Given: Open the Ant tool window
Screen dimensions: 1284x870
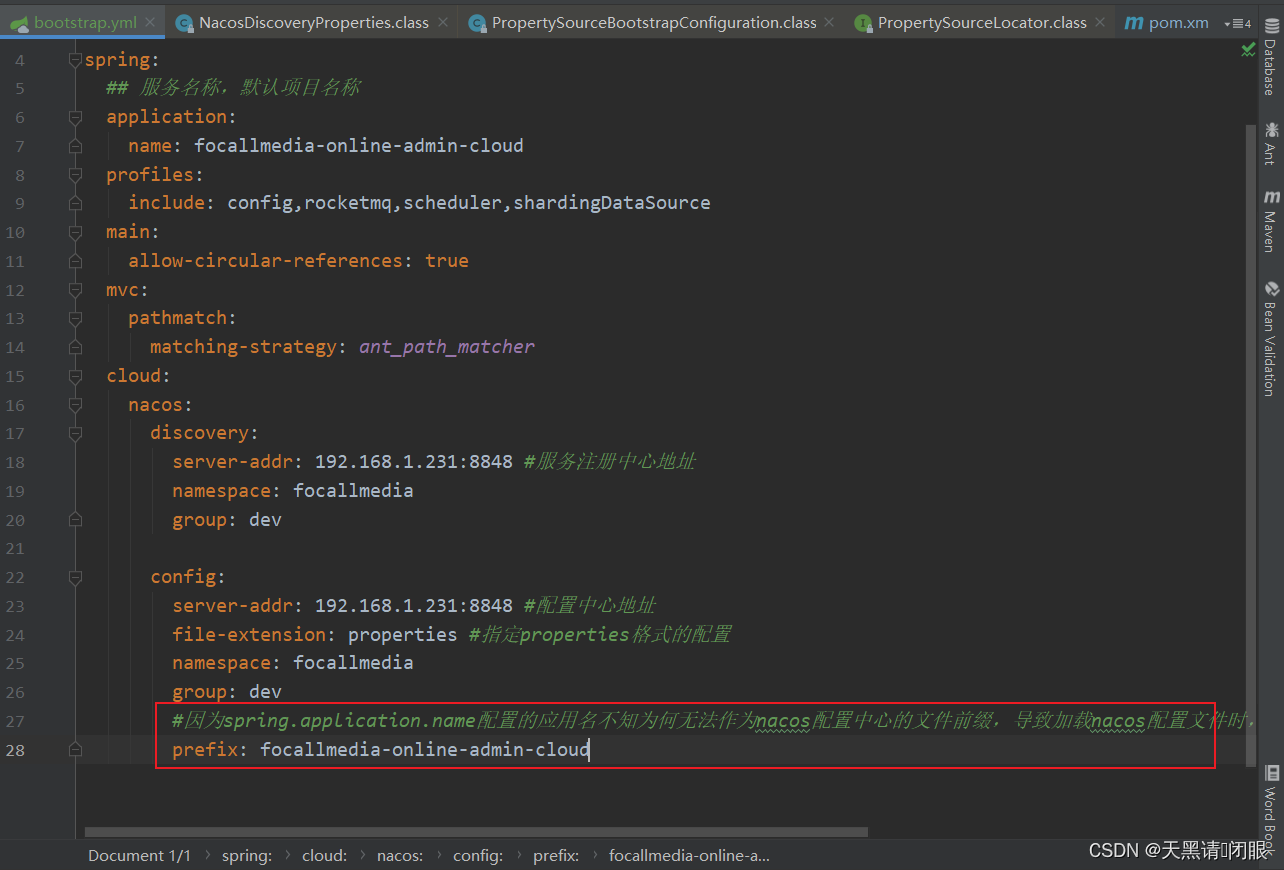Looking at the screenshot, I should pyautogui.click(x=1270, y=143).
